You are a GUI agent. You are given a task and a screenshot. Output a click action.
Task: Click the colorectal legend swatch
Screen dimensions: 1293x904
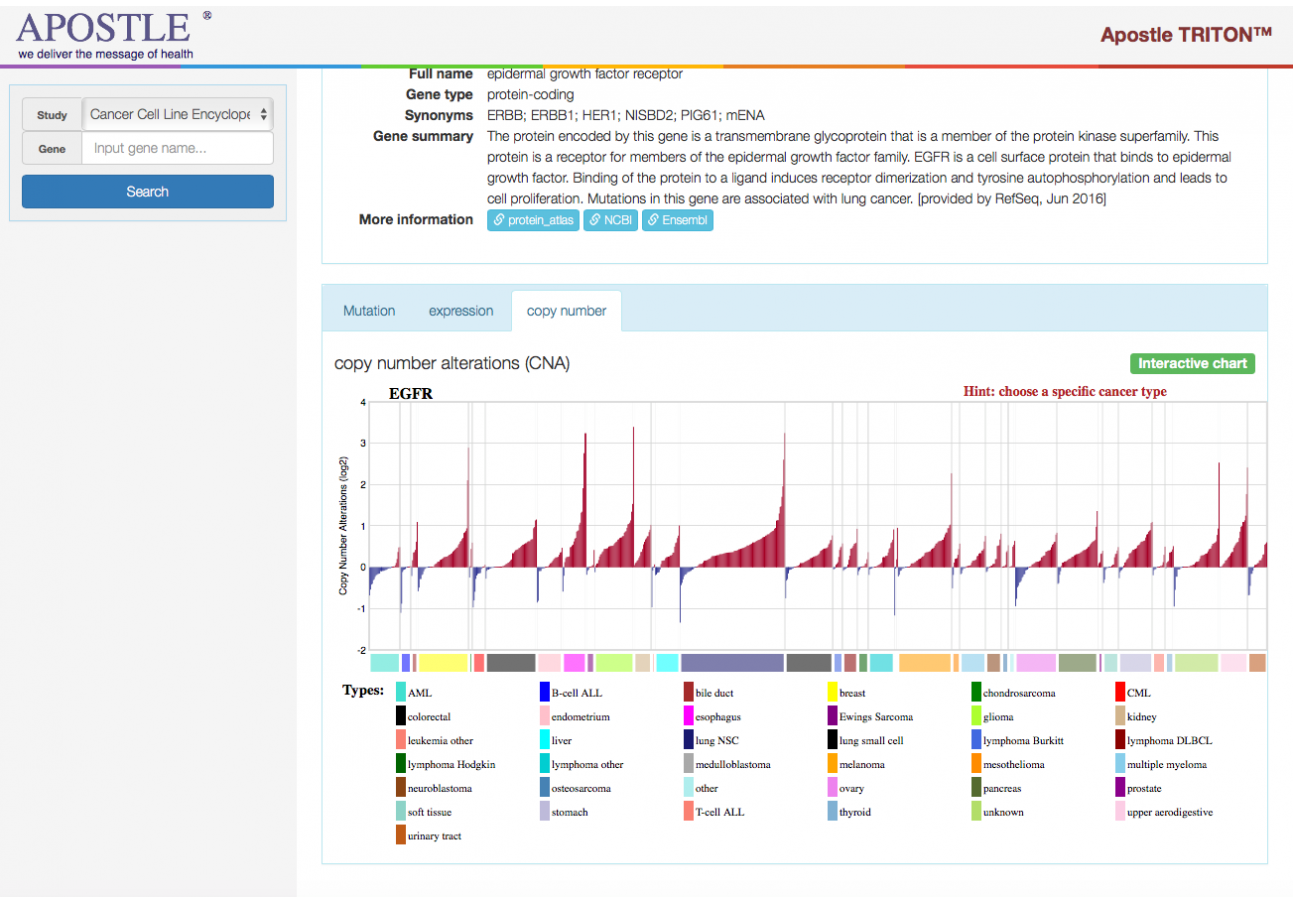click(401, 716)
